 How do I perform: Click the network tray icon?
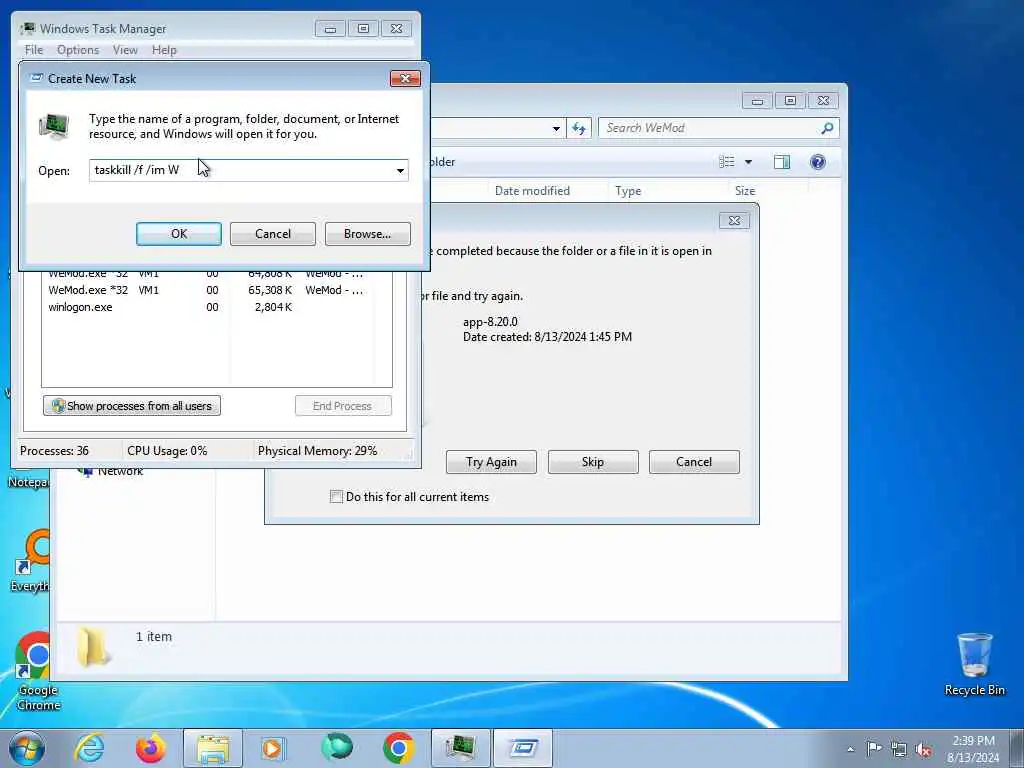click(x=899, y=749)
